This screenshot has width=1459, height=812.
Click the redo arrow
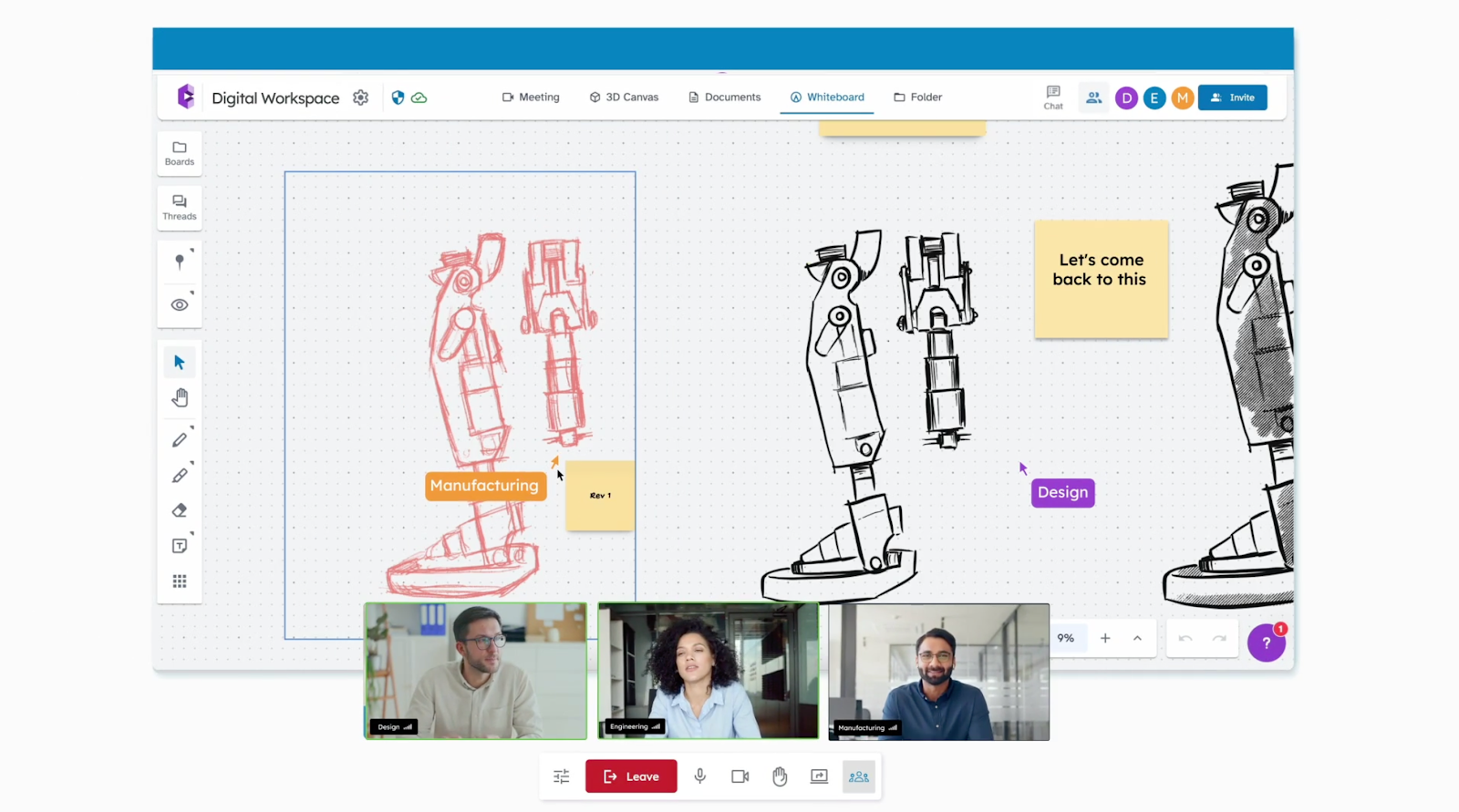tap(1219, 638)
